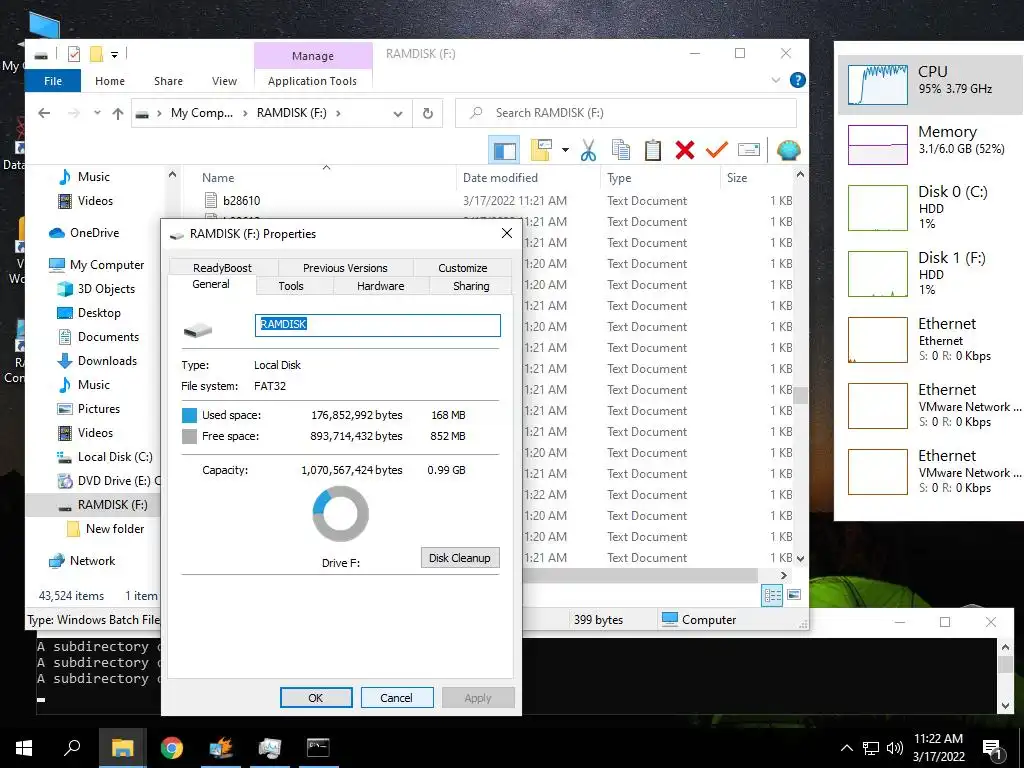The width and height of the screenshot is (1024, 768).
Task: Click the Classic Shell seashell settings icon
Action: pyautogui.click(x=788, y=150)
